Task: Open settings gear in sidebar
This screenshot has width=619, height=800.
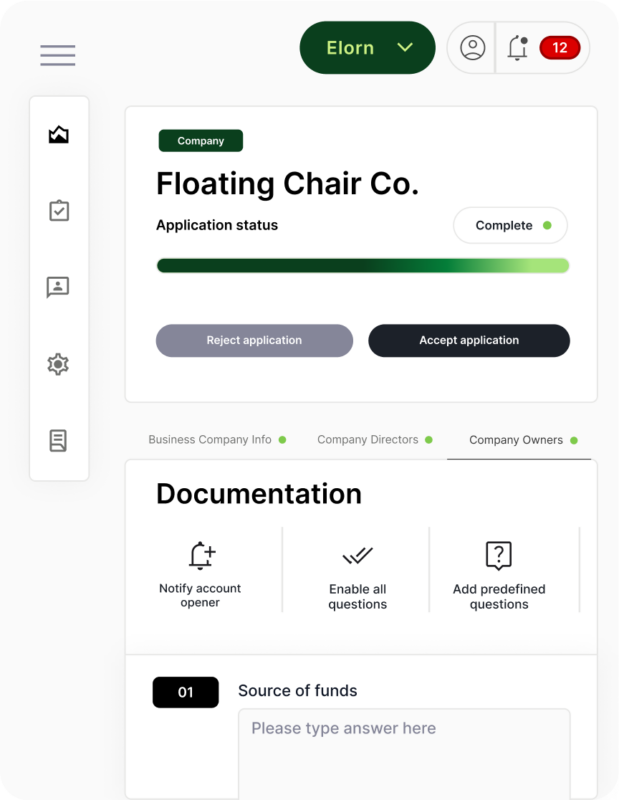Action: (59, 364)
